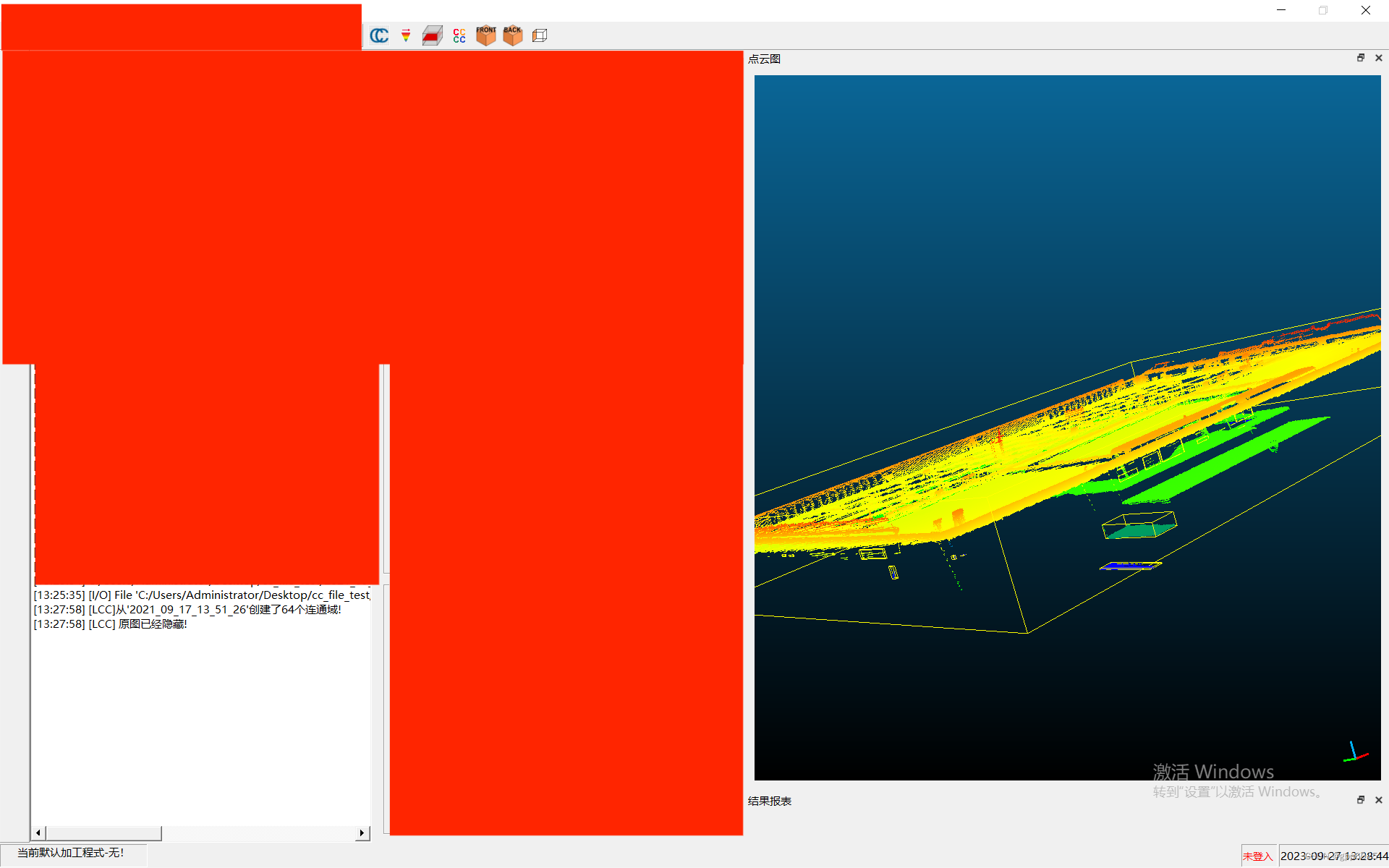Select the 原图已经隐藏 log line
Image resolution: width=1389 pixels, height=868 pixels.
pyautogui.click(x=110, y=624)
